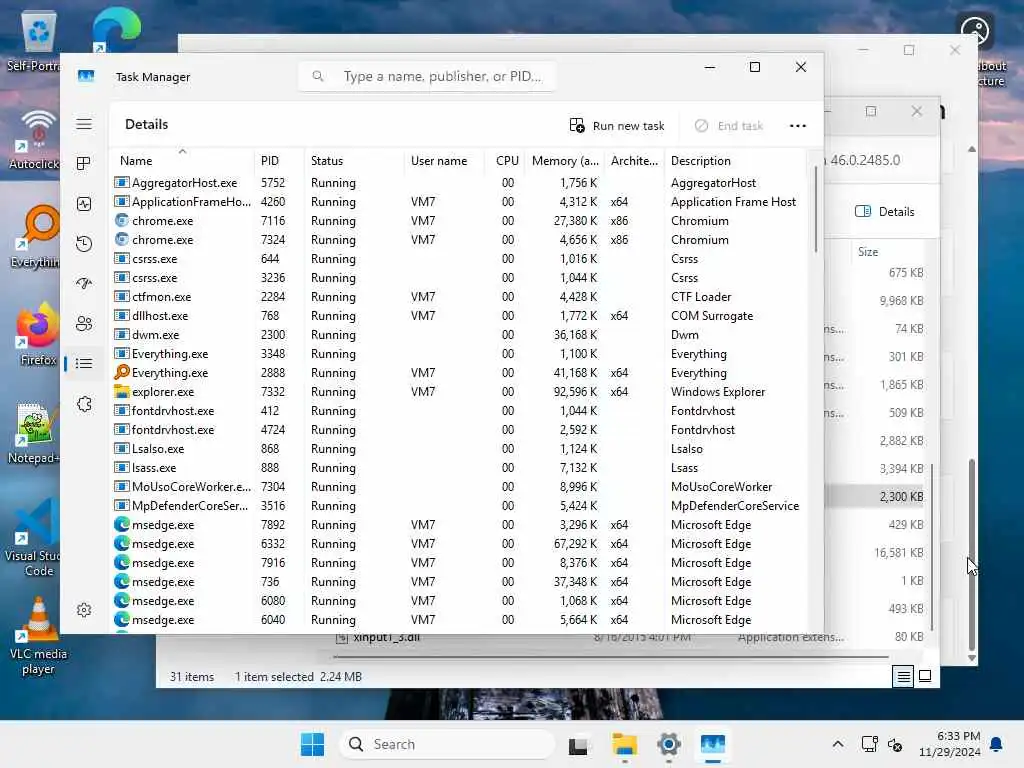Sort by the Architecture column header
This screenshot has width=1024, height=768.
[x=634, y=161]
